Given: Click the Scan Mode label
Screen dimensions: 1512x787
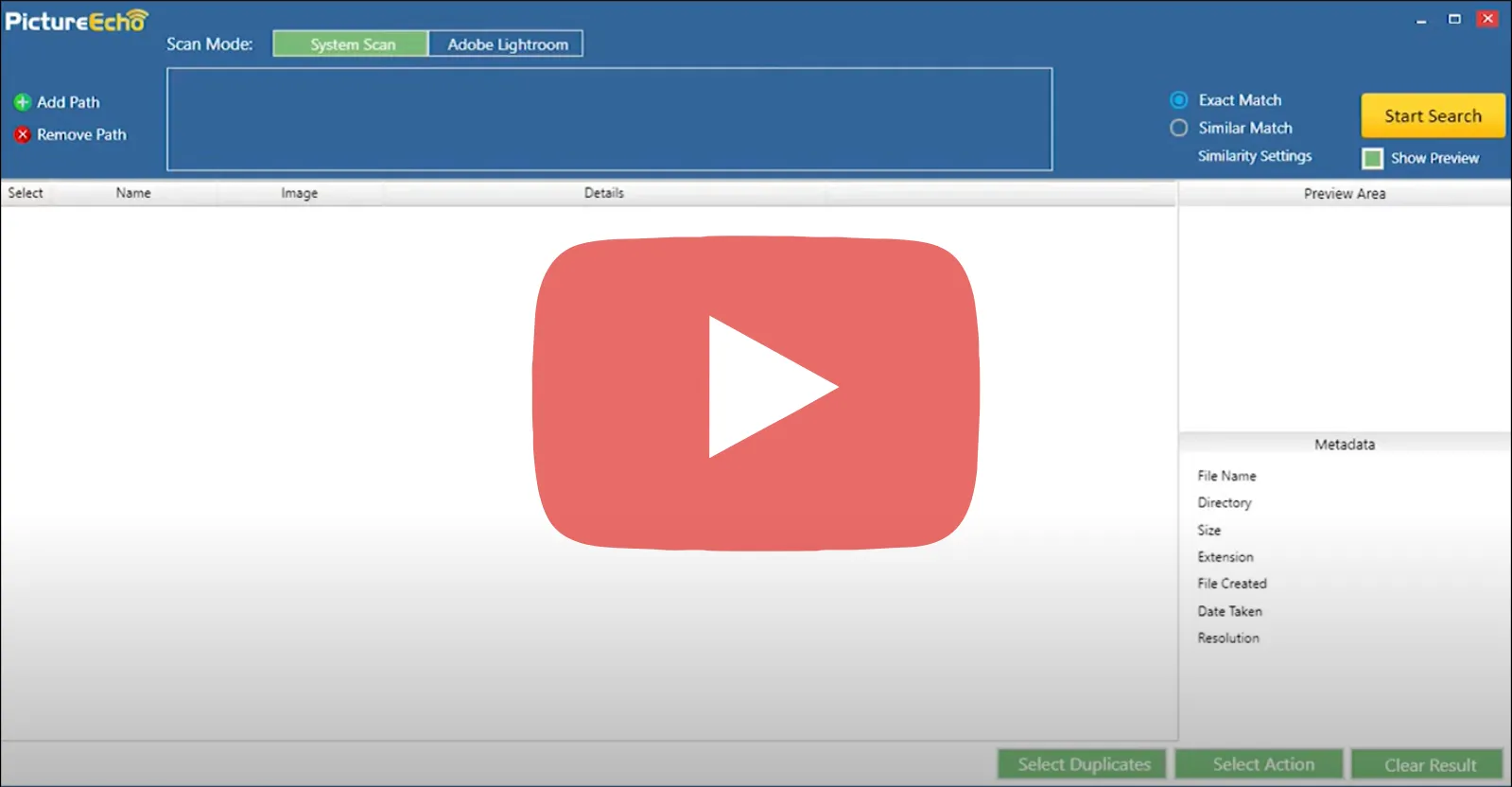Looking at the screenshot, I should [x=210, y=44].
